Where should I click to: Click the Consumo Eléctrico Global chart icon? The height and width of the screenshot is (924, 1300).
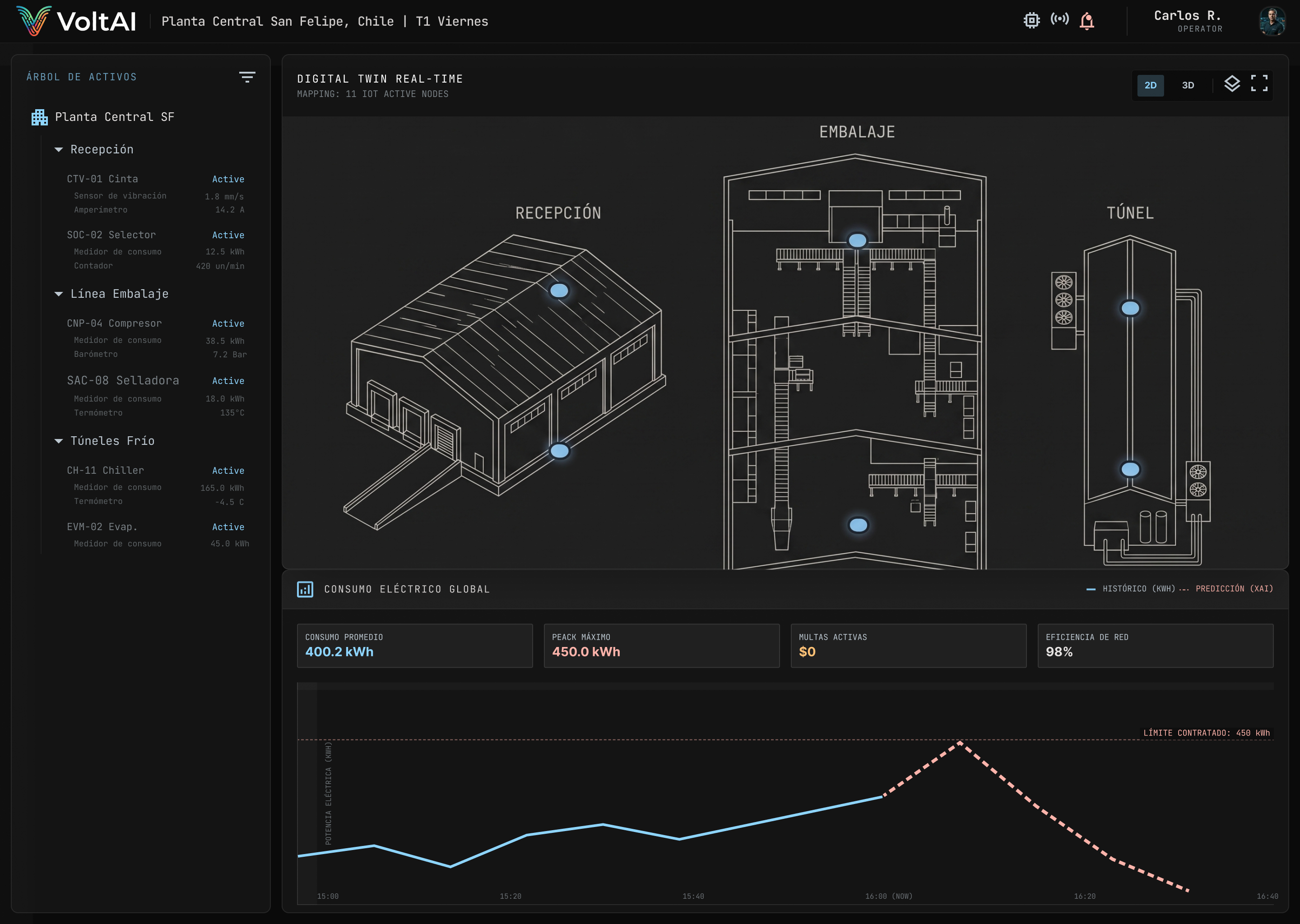(x=305, y=589)
